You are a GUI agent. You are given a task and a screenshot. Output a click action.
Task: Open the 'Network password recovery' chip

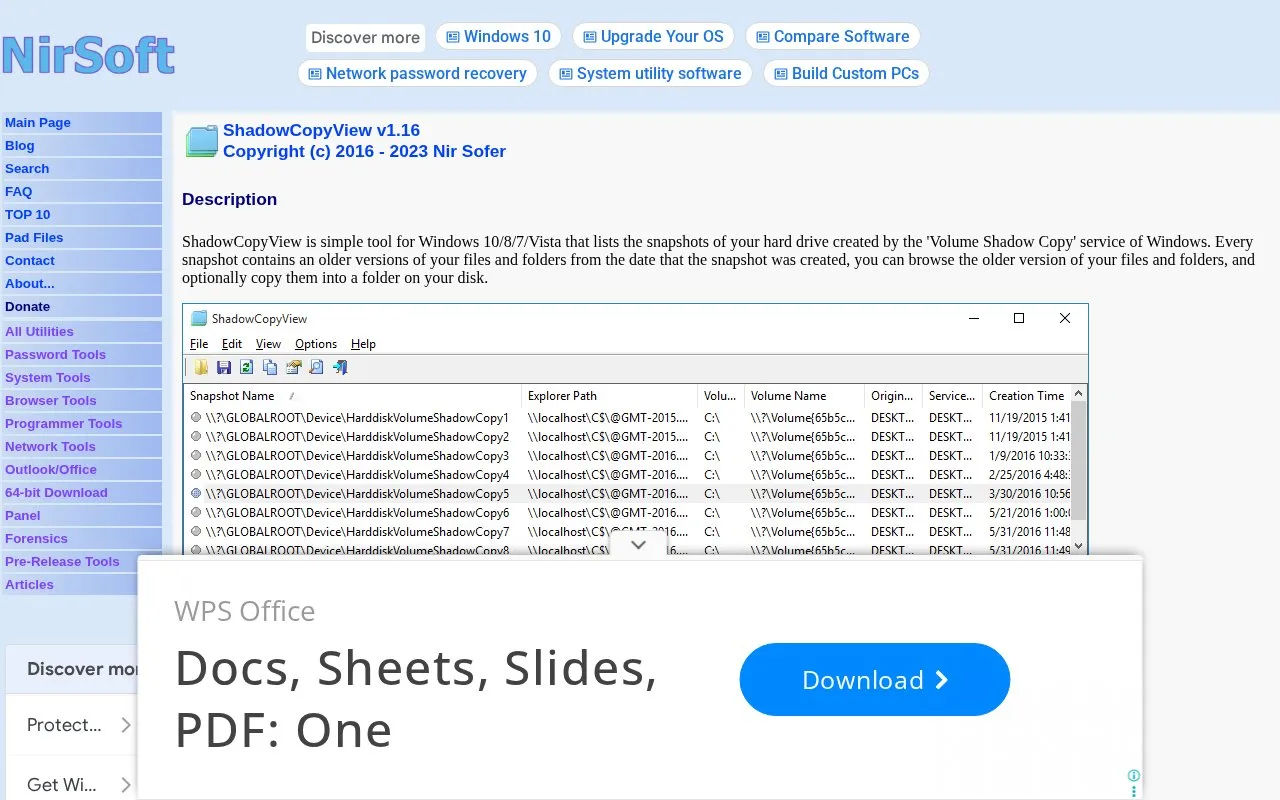(417, 74)
